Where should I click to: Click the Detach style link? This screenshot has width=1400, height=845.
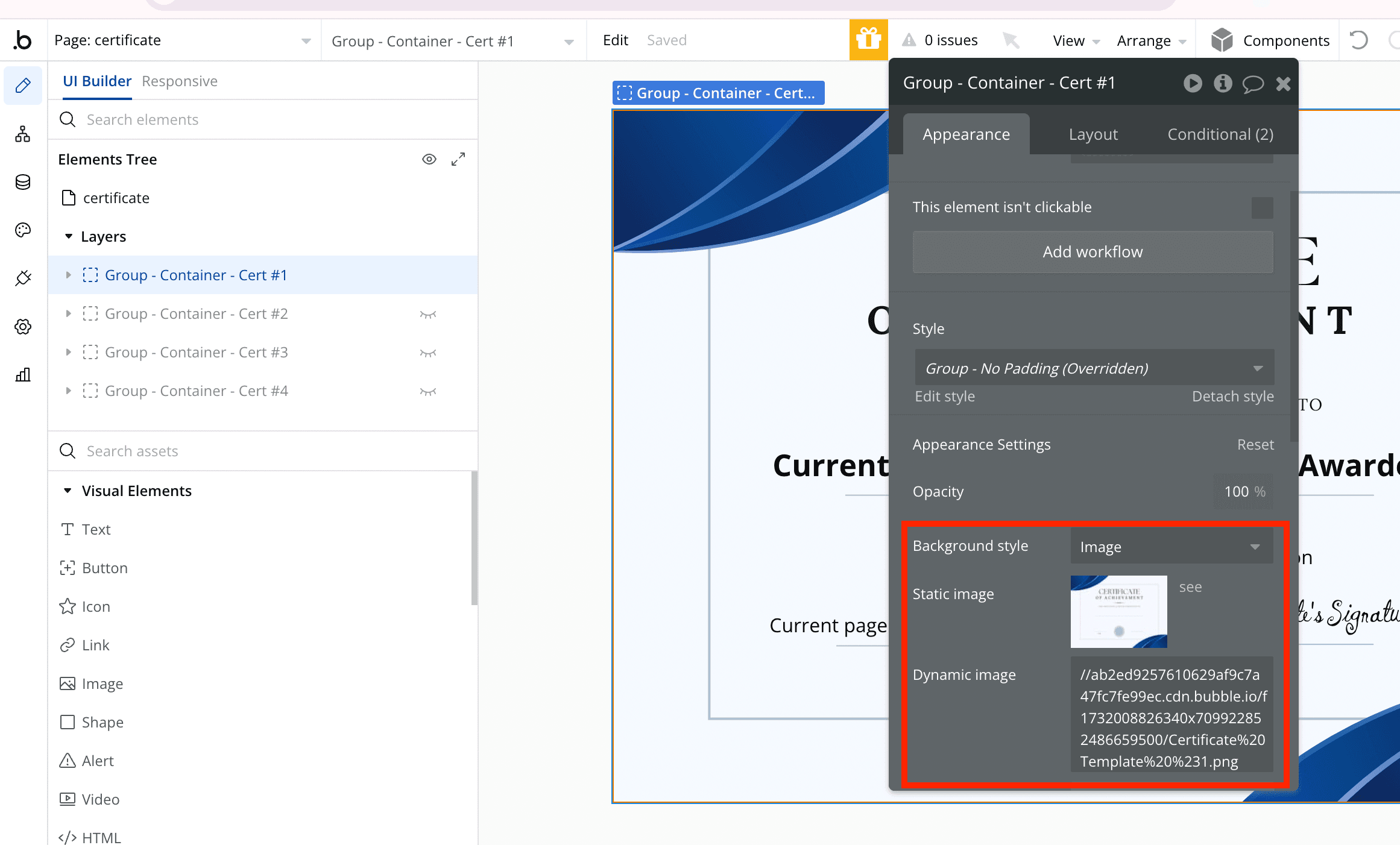(x=1232, y=397)
